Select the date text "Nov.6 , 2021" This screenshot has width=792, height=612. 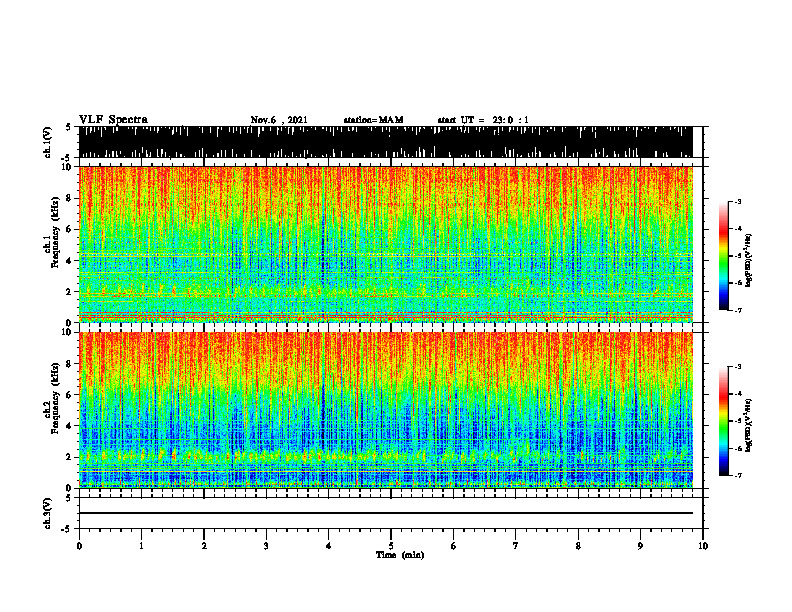pos(279,120)
